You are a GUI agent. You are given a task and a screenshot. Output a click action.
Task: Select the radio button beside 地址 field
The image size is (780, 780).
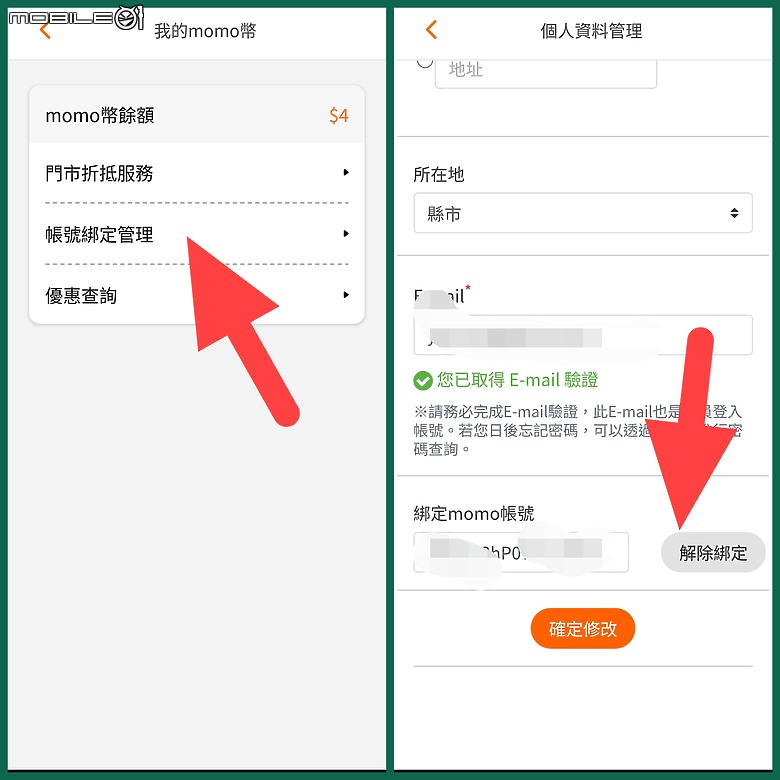tap(424, 63)
